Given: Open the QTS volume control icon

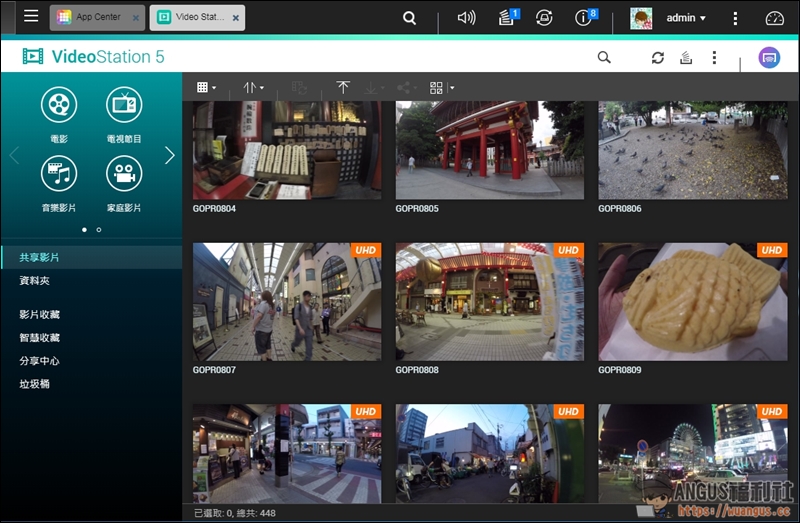Looking at the screenshot, I should click(x=466, y=18).
